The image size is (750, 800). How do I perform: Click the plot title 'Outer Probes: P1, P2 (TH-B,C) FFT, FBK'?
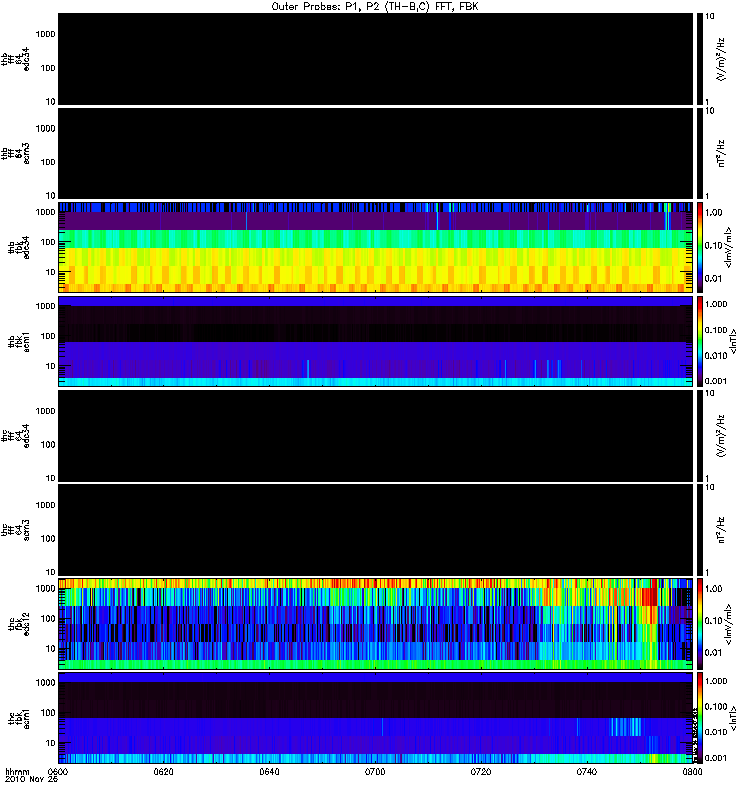375,7
